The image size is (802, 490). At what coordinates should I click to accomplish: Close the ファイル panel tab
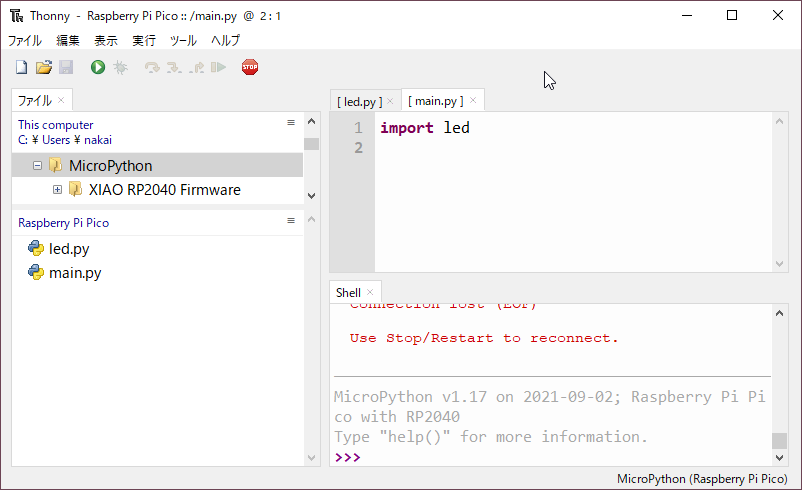click(x=61, y=100)
